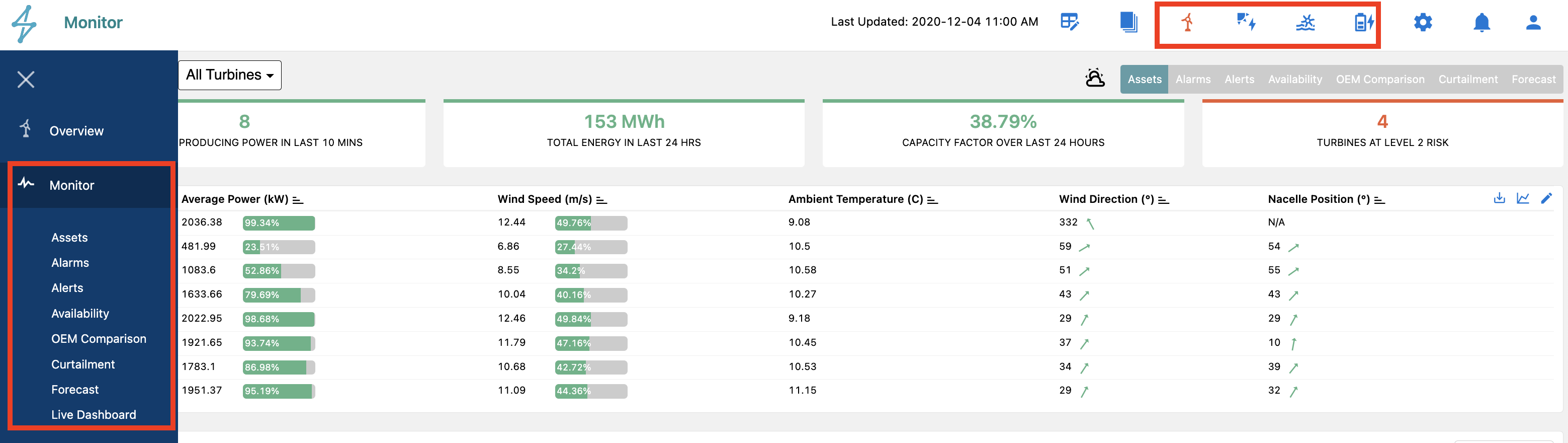Switch to the Alarms tab
This screenshot has height=443, width=1568.
[1192, 79]
